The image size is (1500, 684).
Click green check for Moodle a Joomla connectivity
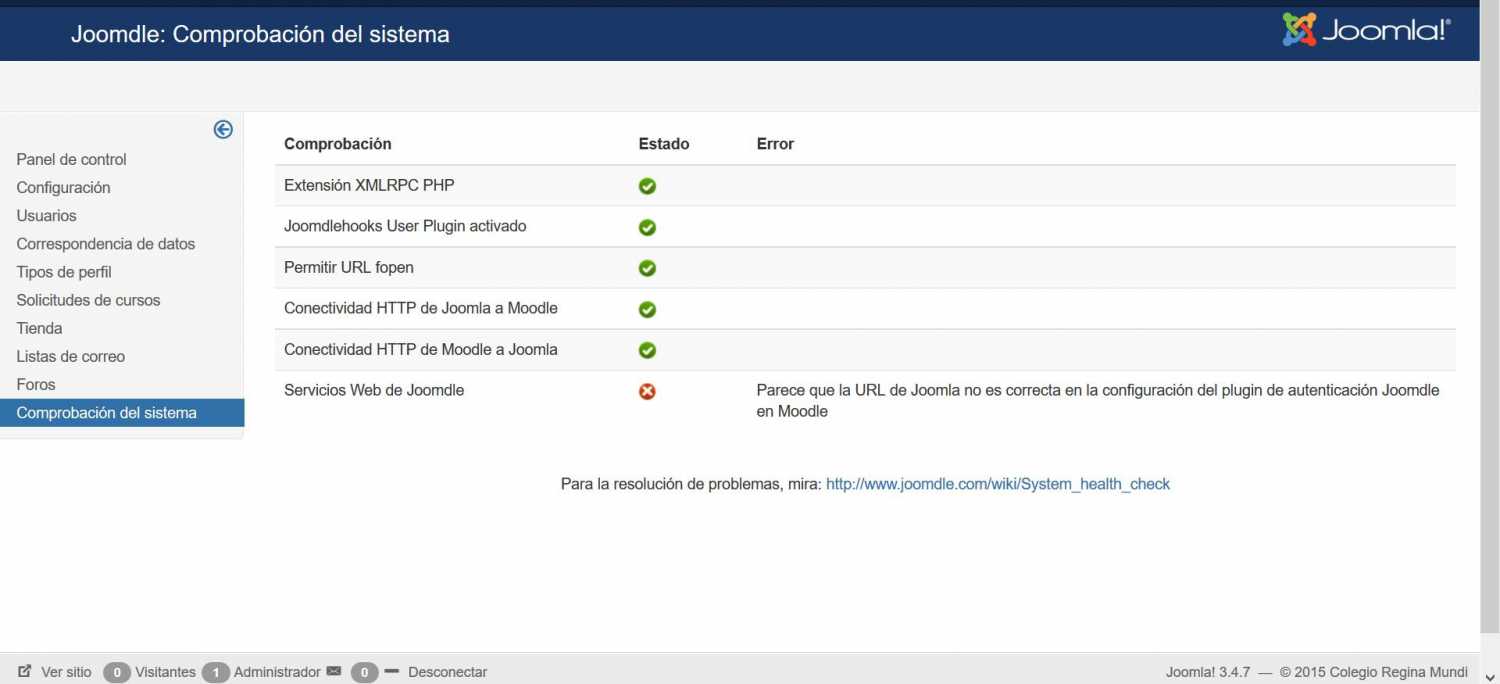click(647, 350)
